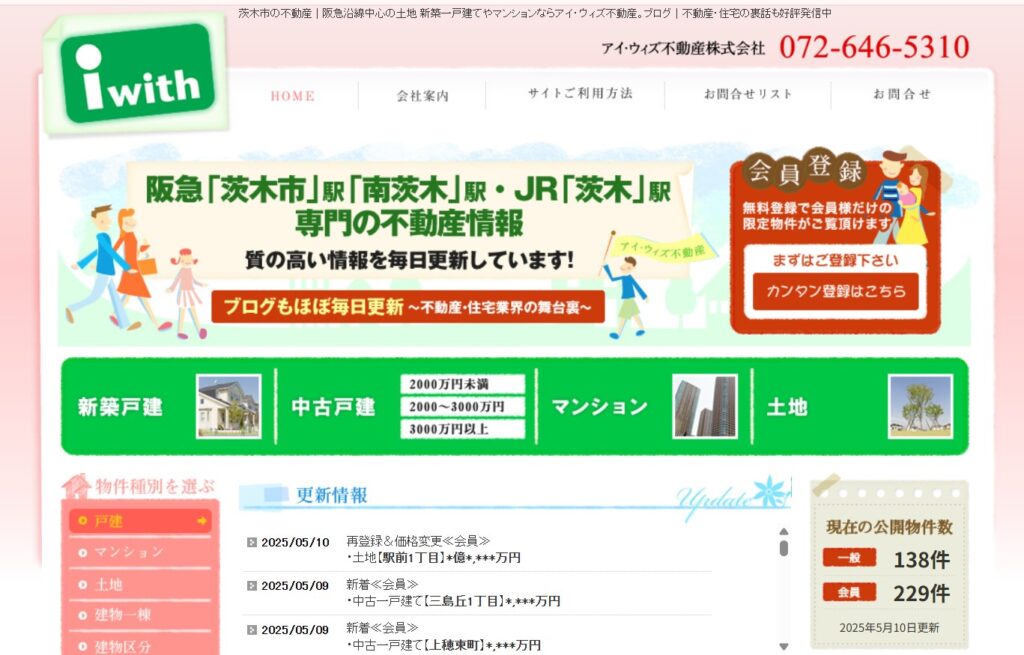Select 建物区分 in the sidebar

pyautogui.click(x=140, y=647)
